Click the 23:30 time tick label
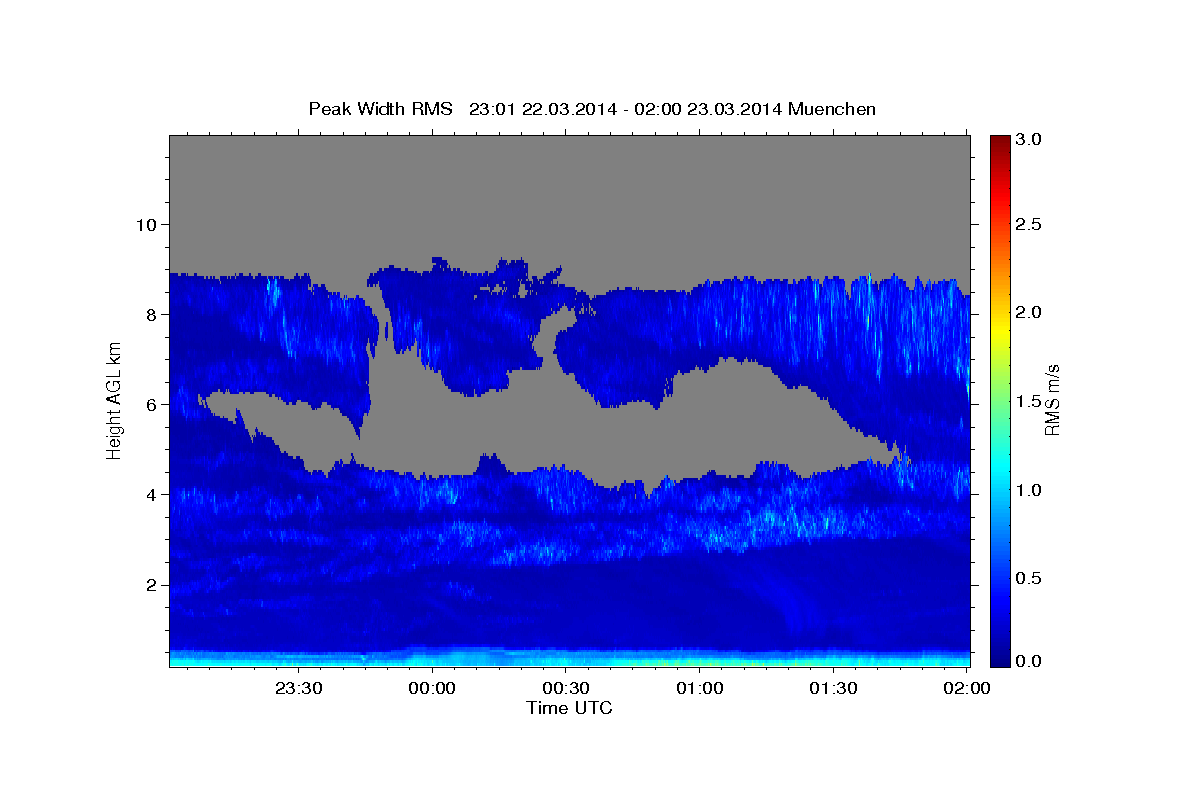This screenshot has width=1200, height=800. [x=298, y=688]
